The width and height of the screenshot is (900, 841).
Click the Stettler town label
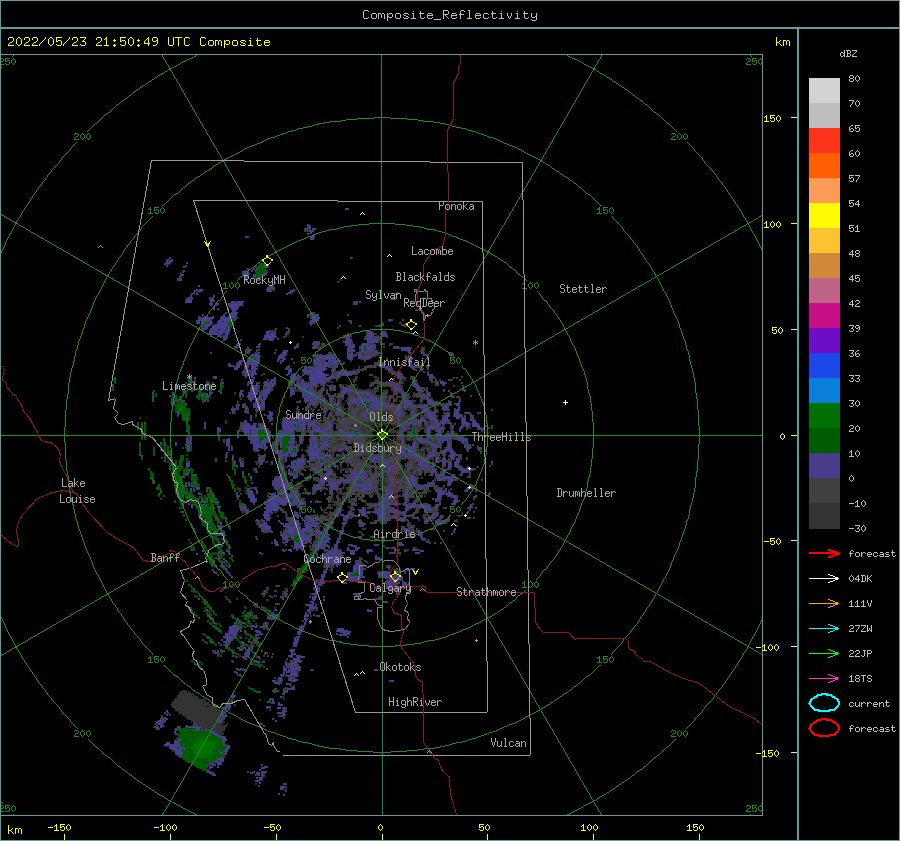[583, 289]
